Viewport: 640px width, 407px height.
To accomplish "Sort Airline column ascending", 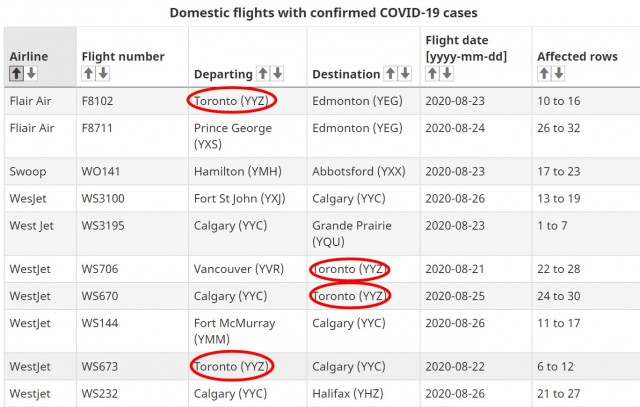I will click(x=17, y=73).
